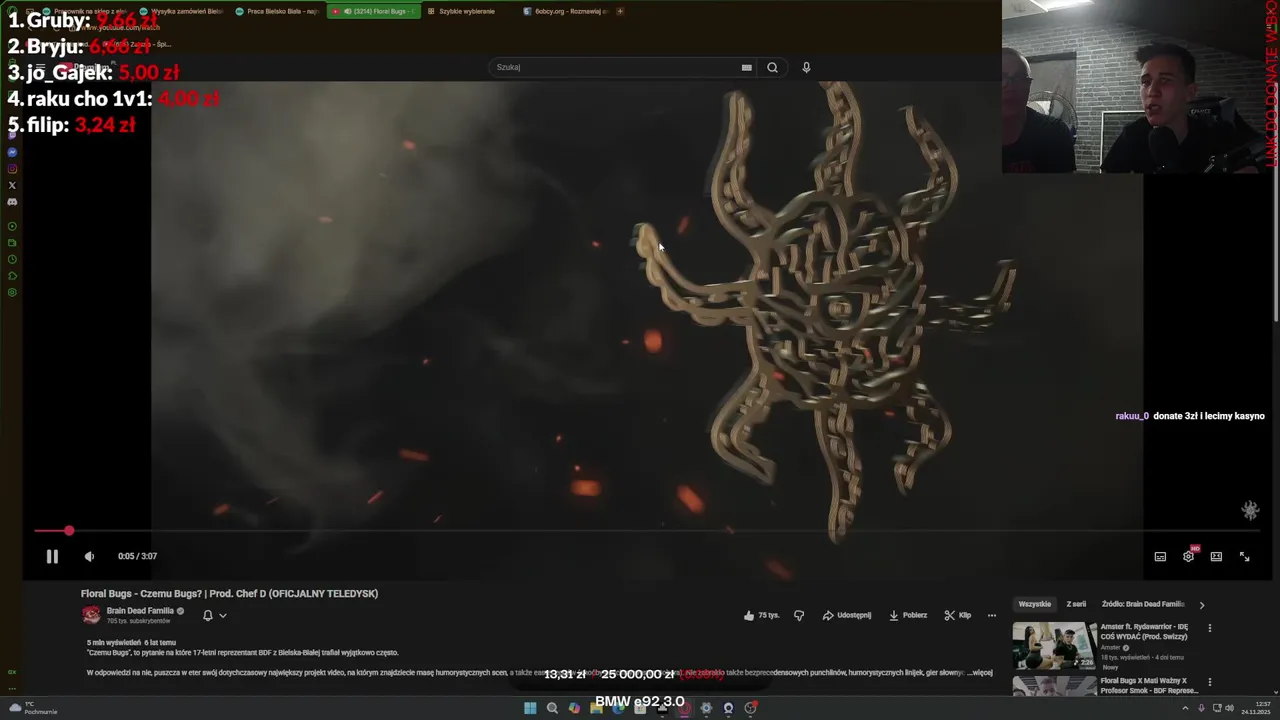This screenshot has width=1280, height=720.
Task: Select the Z serii filter chip
Action: click(1076, 604)
